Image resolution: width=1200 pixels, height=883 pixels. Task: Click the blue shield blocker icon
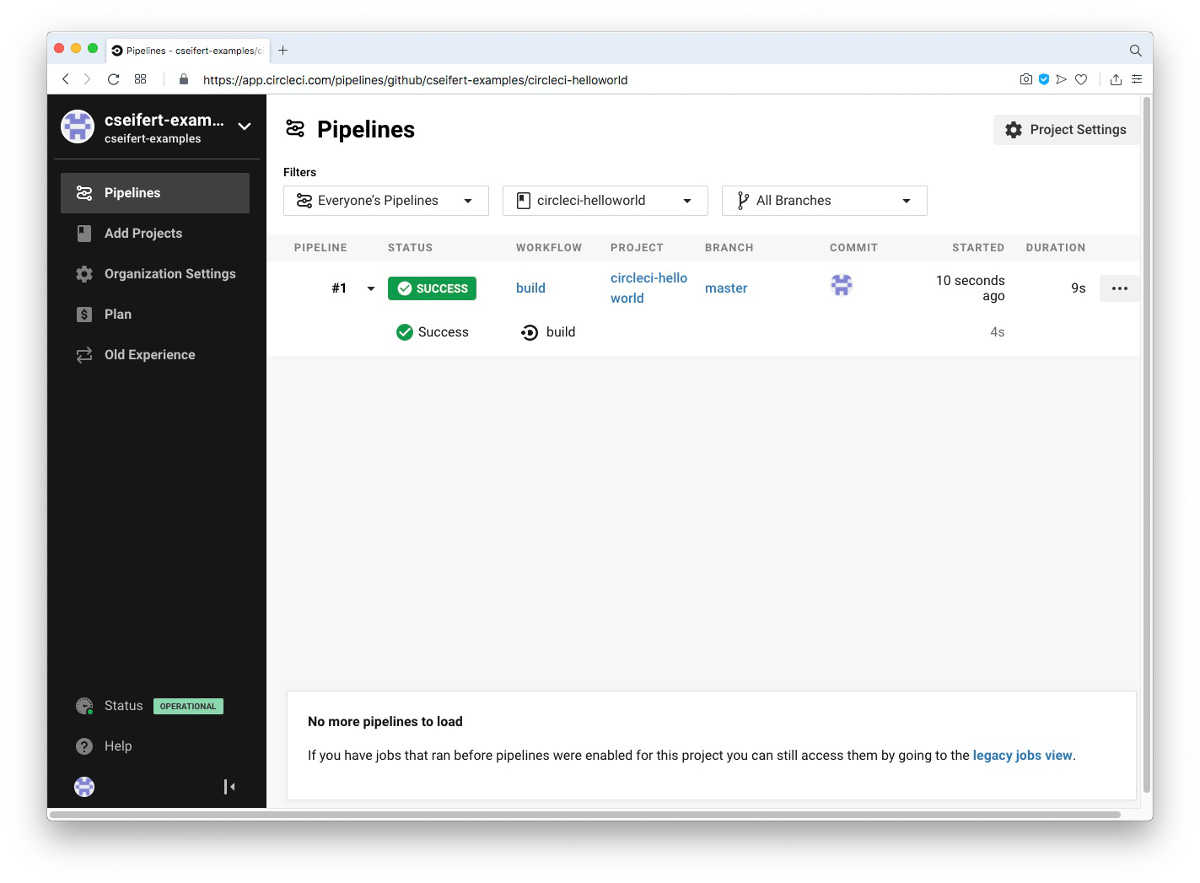tap(1044, 80)
